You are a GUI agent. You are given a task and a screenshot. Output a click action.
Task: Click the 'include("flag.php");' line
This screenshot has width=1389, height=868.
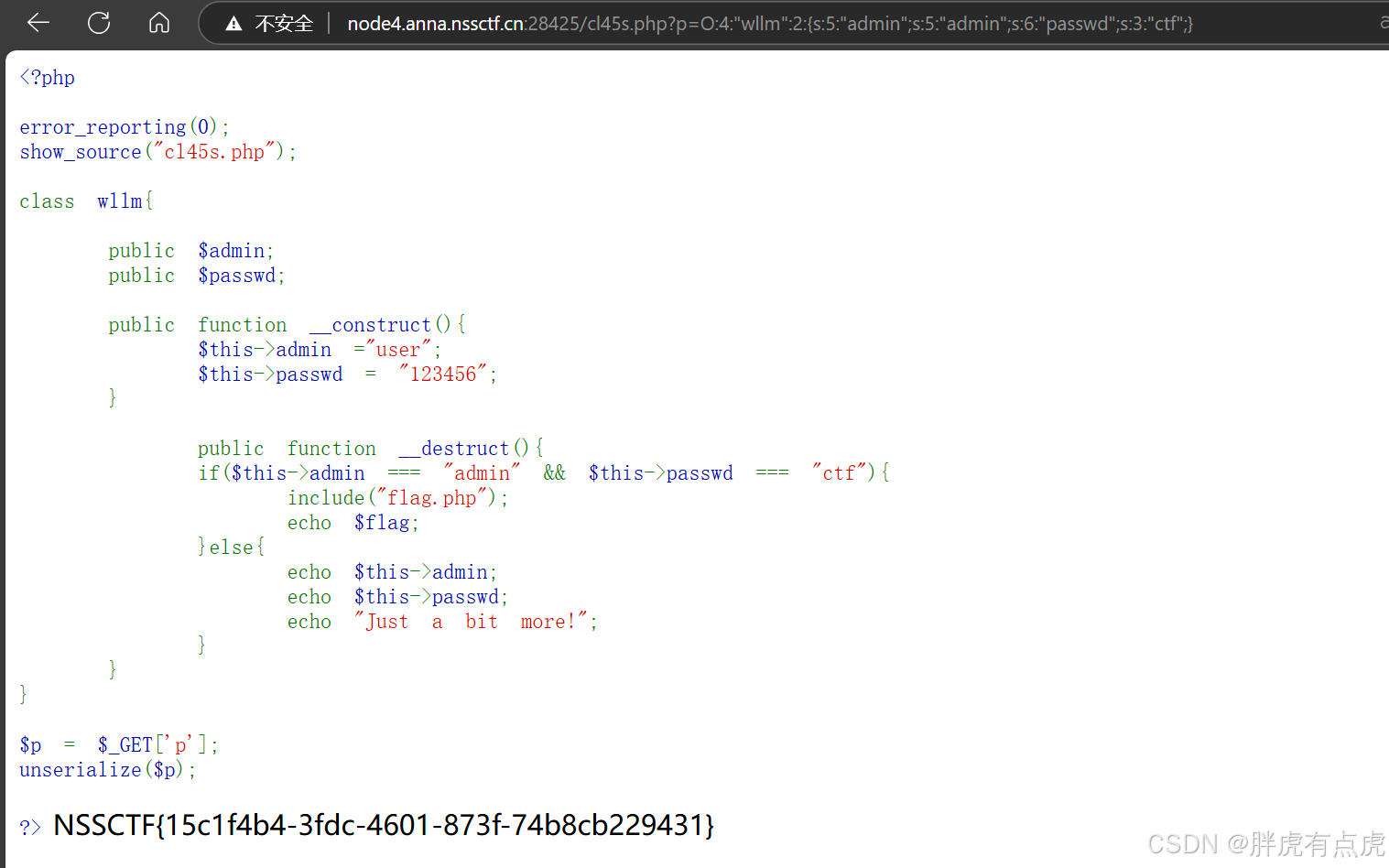[x=398, y=498]
